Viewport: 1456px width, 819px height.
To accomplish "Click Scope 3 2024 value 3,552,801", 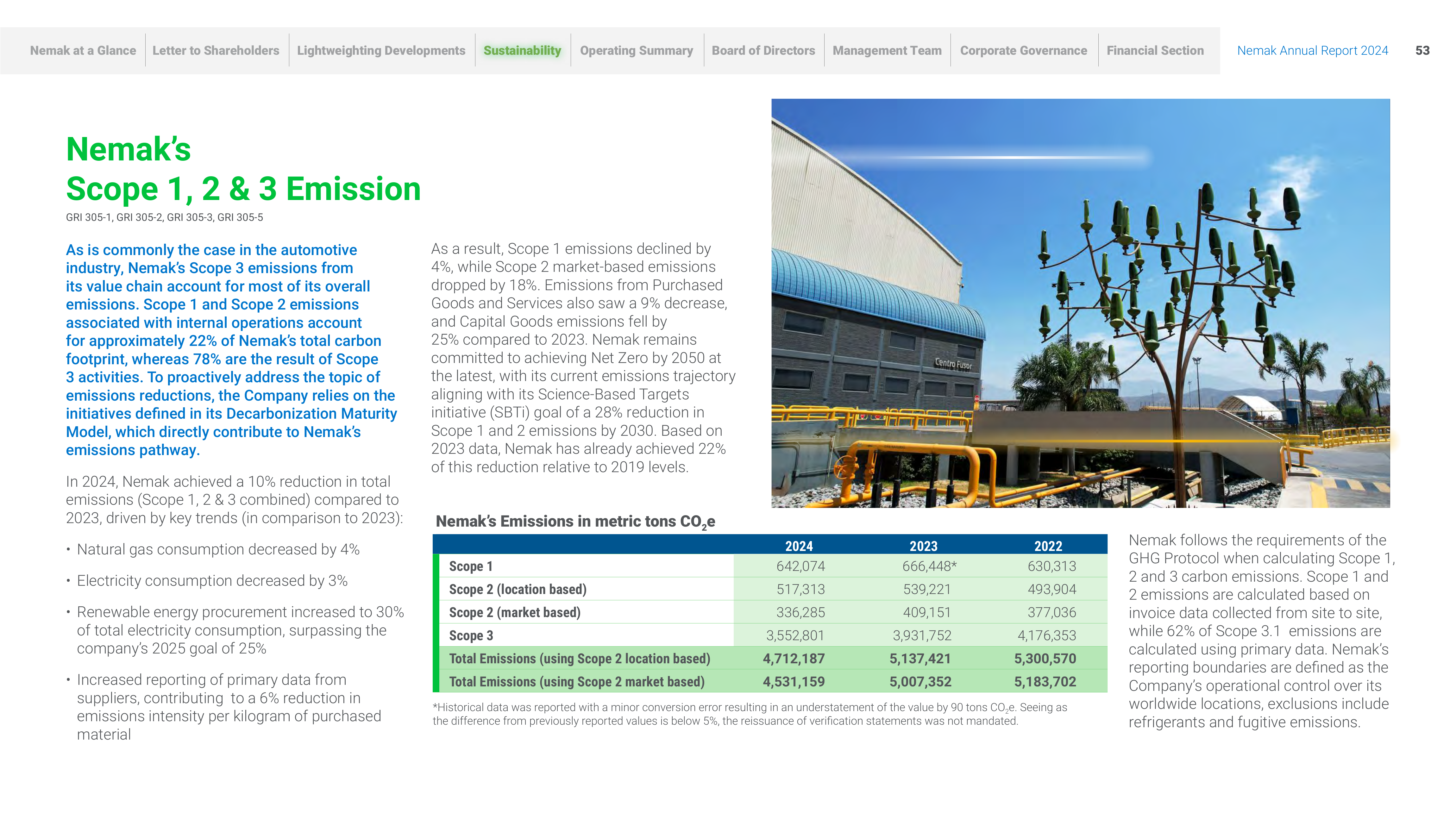I will [x=795, y=635].
